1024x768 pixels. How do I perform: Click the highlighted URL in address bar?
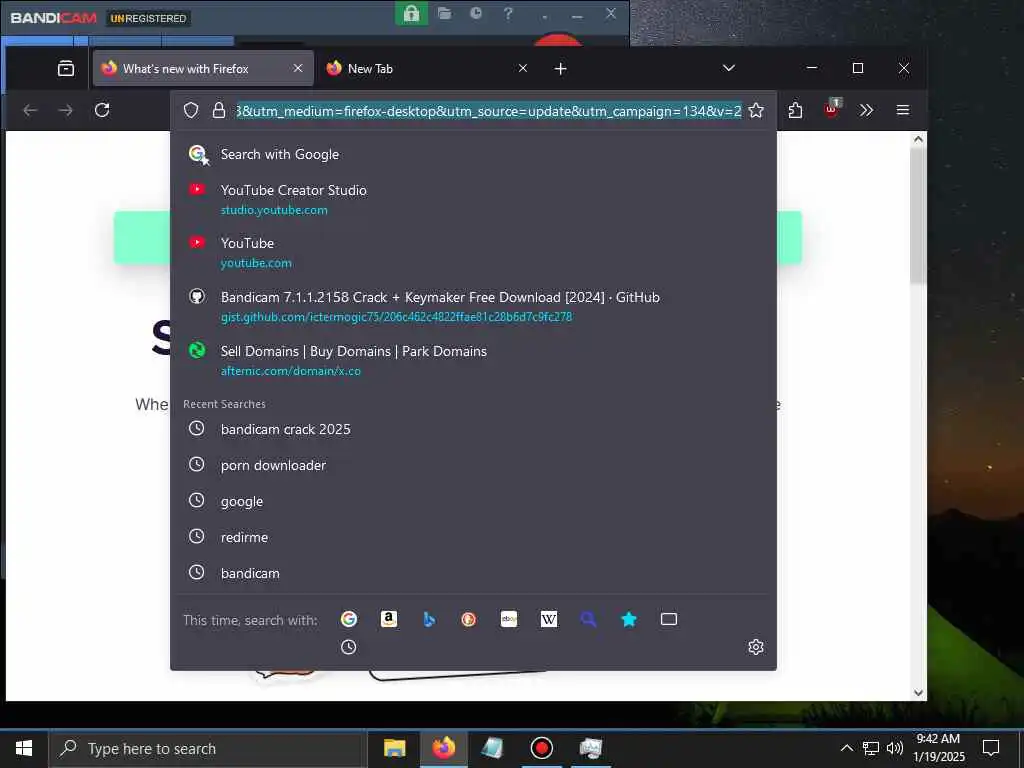(x=488, y=111)
